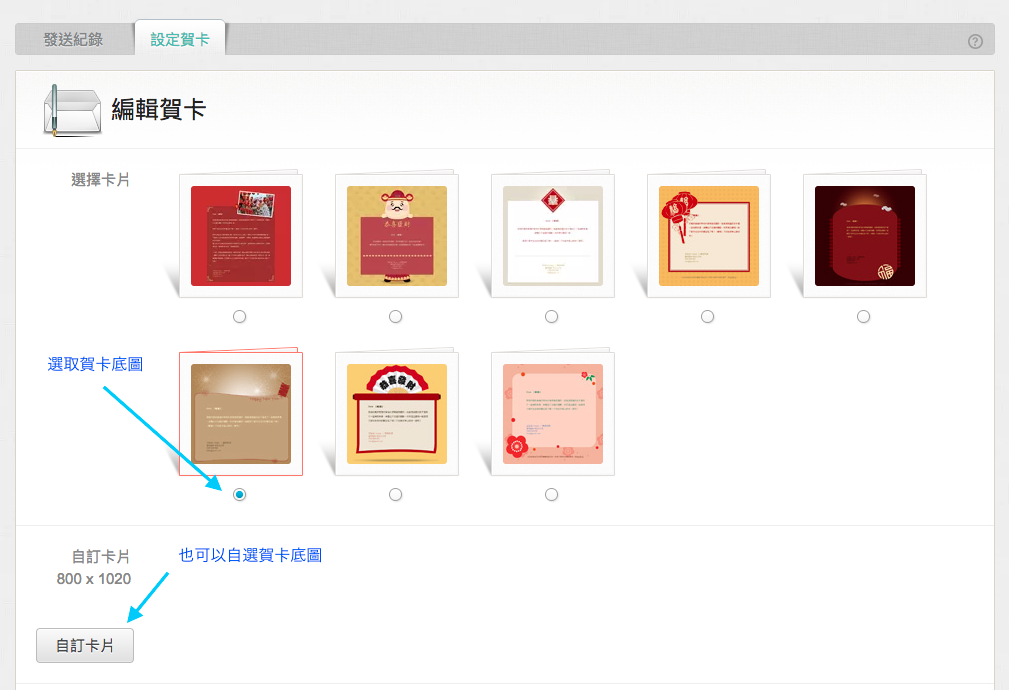
Task: Select the radio button under the red photo card
Action: coord(239,317)
